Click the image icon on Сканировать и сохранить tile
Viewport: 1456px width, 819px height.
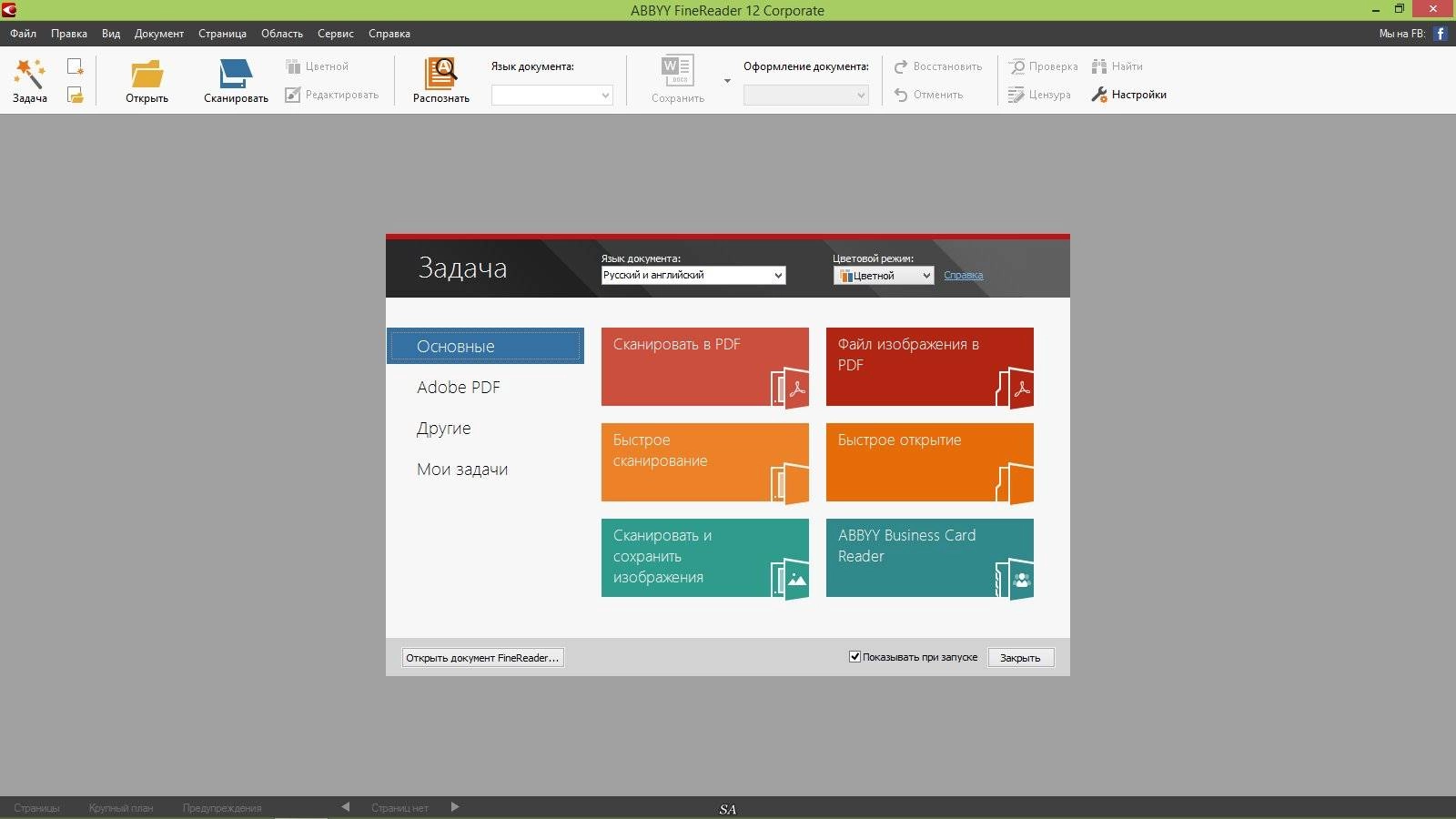[x=790, y=580]
